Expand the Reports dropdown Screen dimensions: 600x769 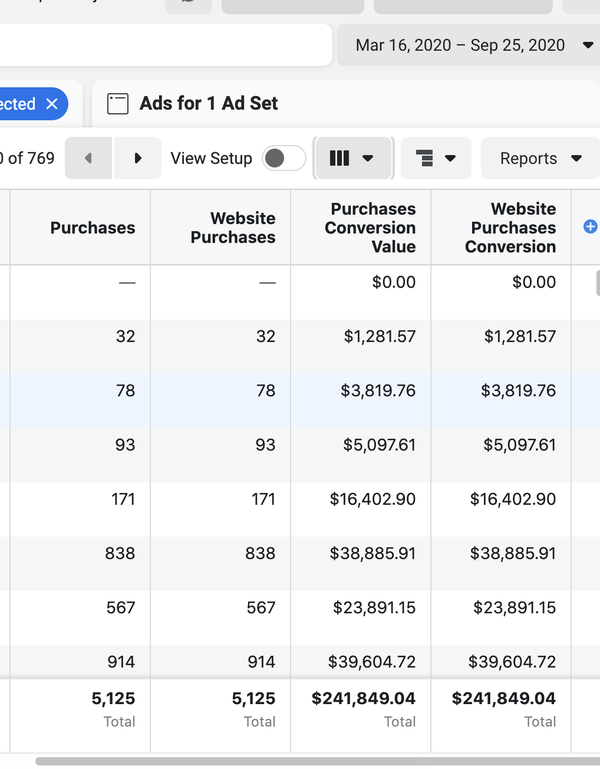coord(541,158)
